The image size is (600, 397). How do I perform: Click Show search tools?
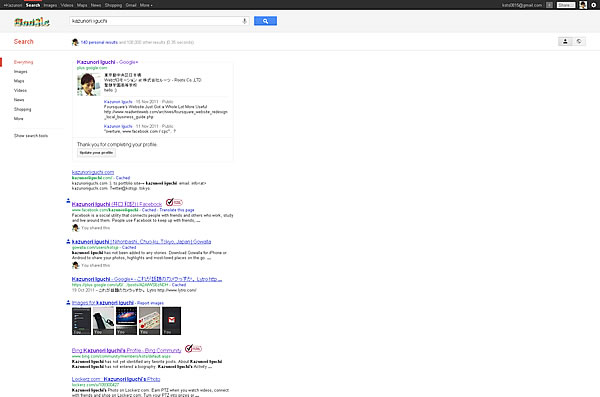[x=31, y=136]
